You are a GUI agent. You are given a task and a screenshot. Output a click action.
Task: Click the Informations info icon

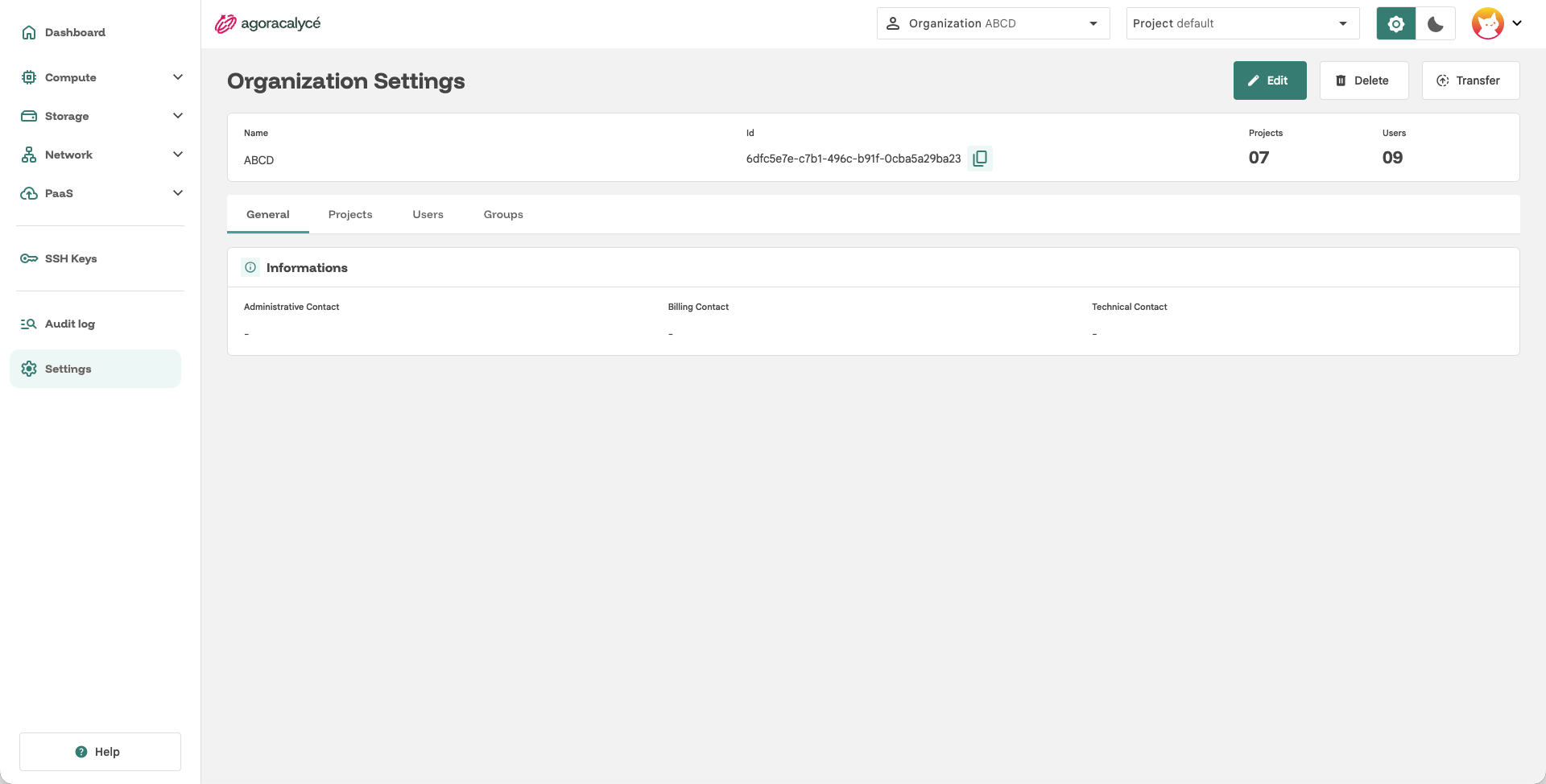[250, 267]
